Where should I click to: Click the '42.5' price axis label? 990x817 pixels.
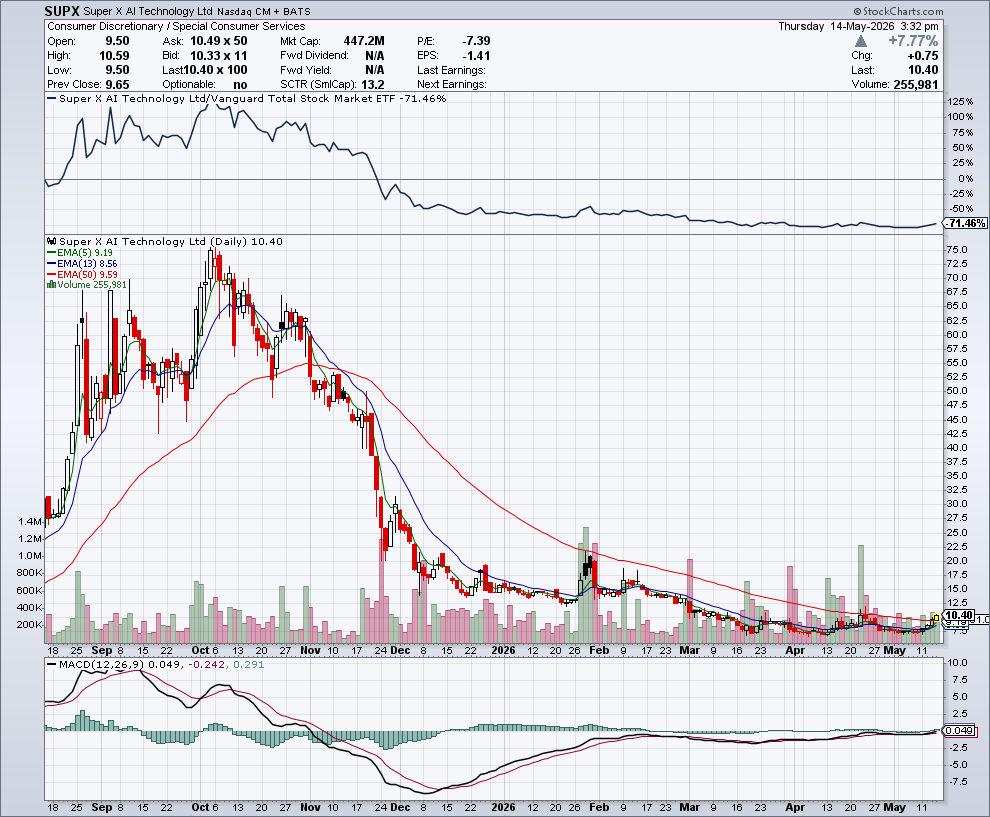957,434
